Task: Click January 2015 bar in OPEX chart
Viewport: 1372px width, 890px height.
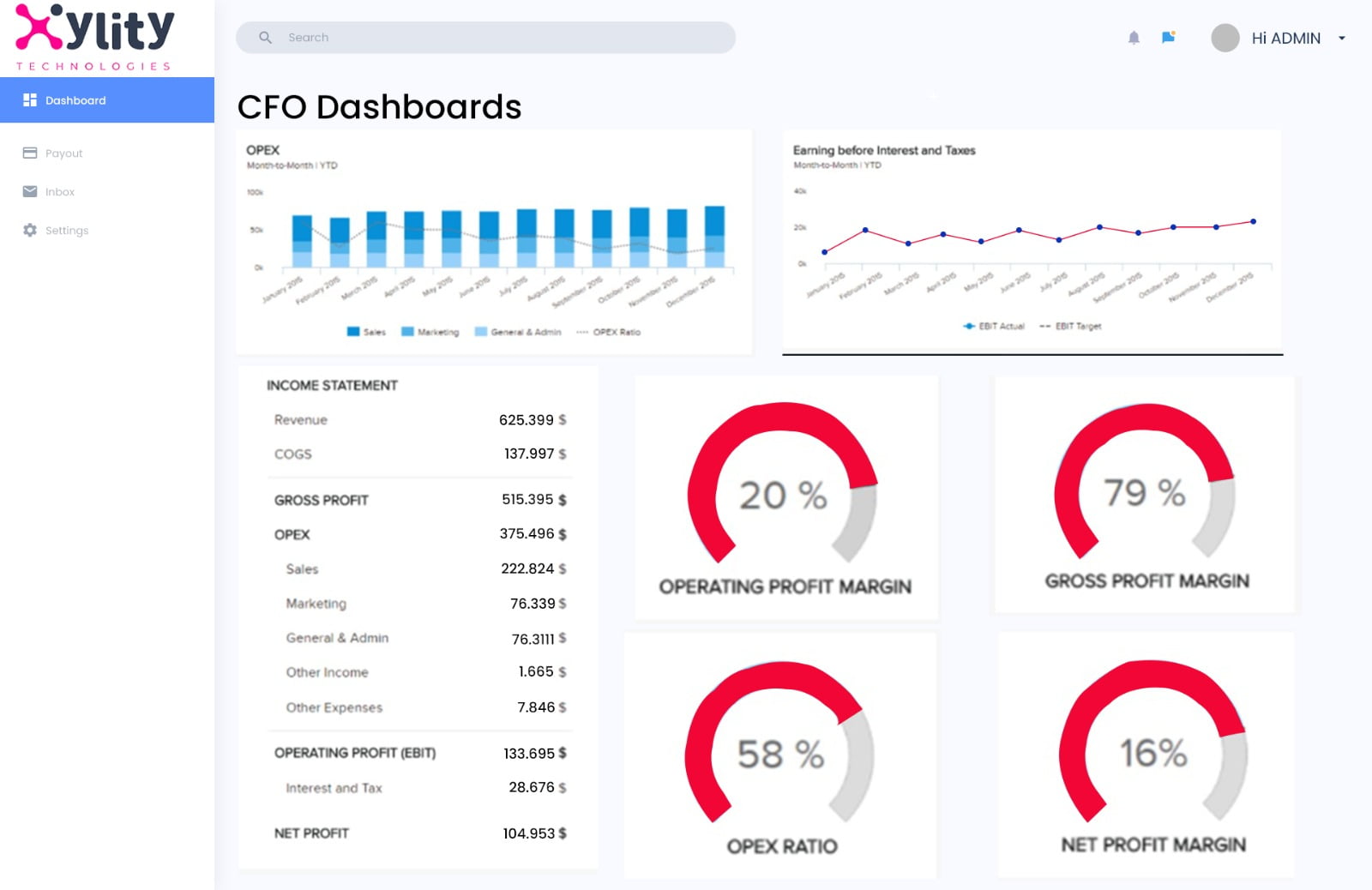Action: 302,241
